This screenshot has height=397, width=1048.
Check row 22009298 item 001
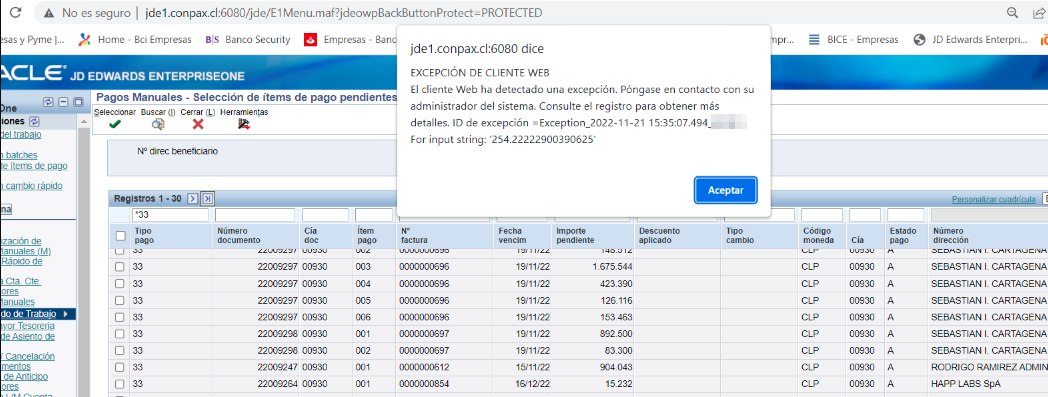(x=120, y=334)
